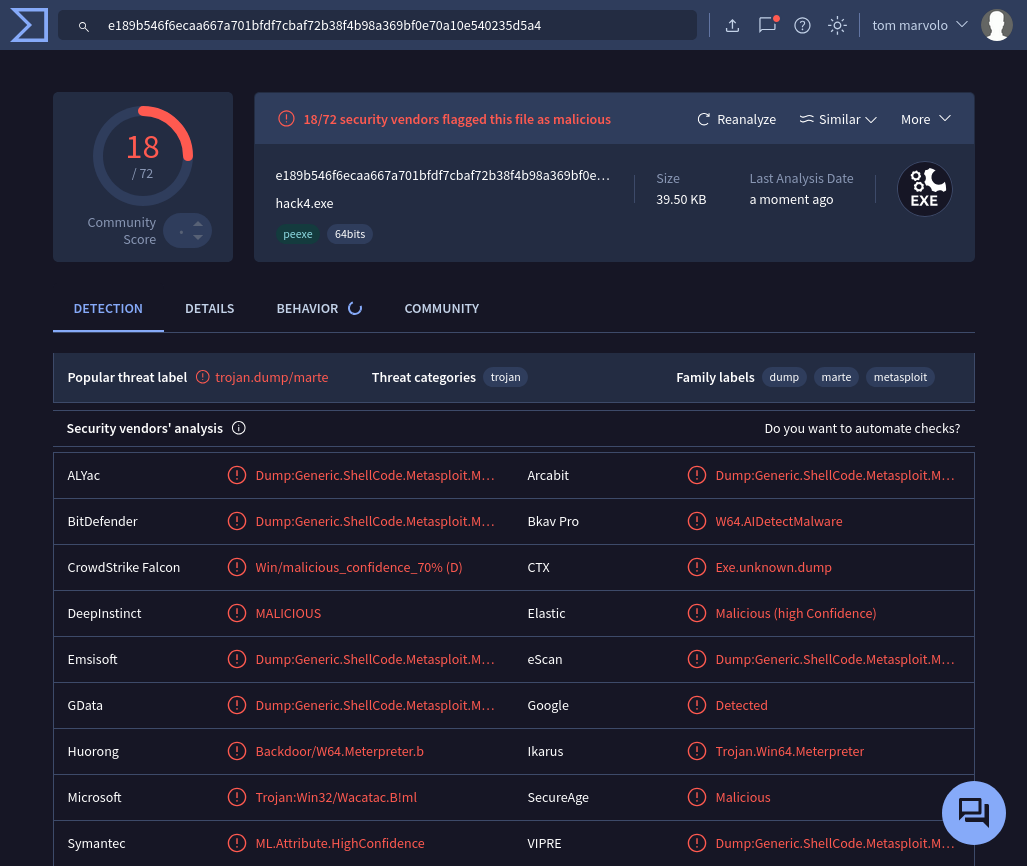Click the 18/72 detection score gauge
This screenshot has width=1027, height=866.
(143, 156)
